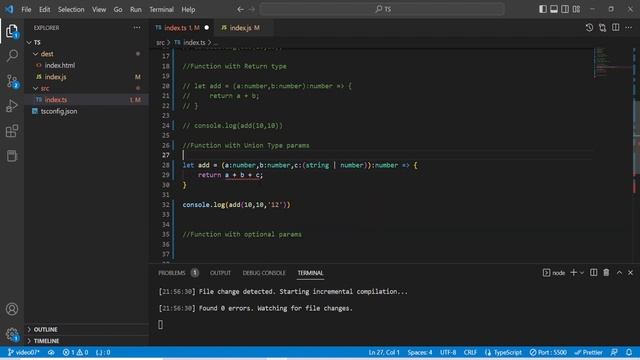Open the Help menu
The width and height of the screenshot is (640, 360).
point(188,9)
